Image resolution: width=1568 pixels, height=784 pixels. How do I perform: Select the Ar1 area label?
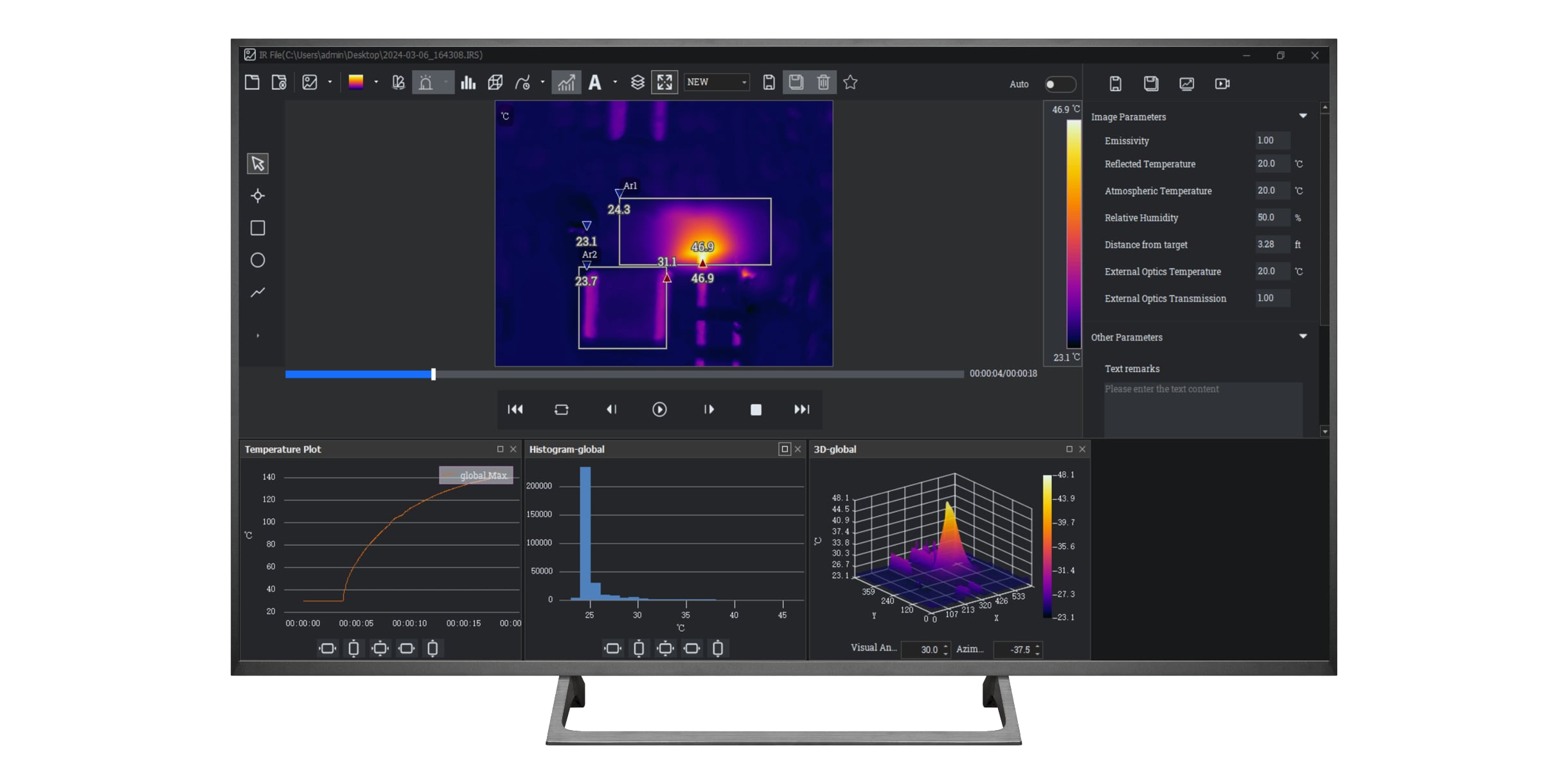(630, 186)
